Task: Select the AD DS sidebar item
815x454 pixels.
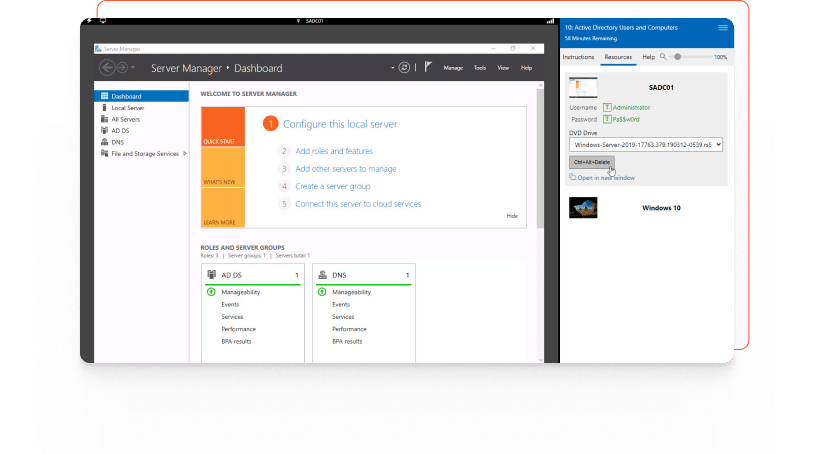Action: coord(120,130)
